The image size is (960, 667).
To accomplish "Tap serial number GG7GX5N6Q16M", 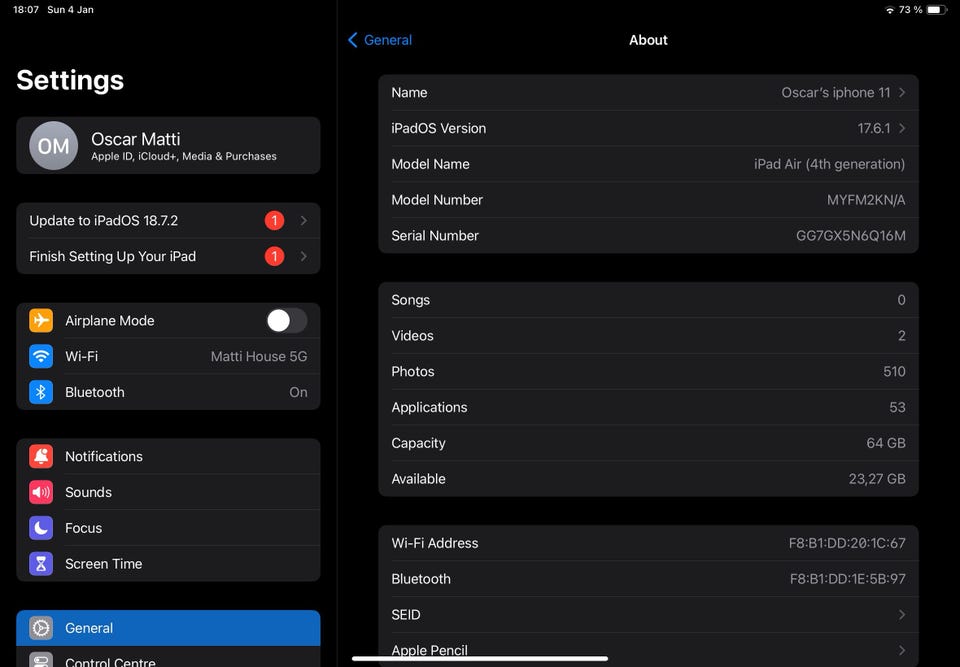I will (851, 236).
